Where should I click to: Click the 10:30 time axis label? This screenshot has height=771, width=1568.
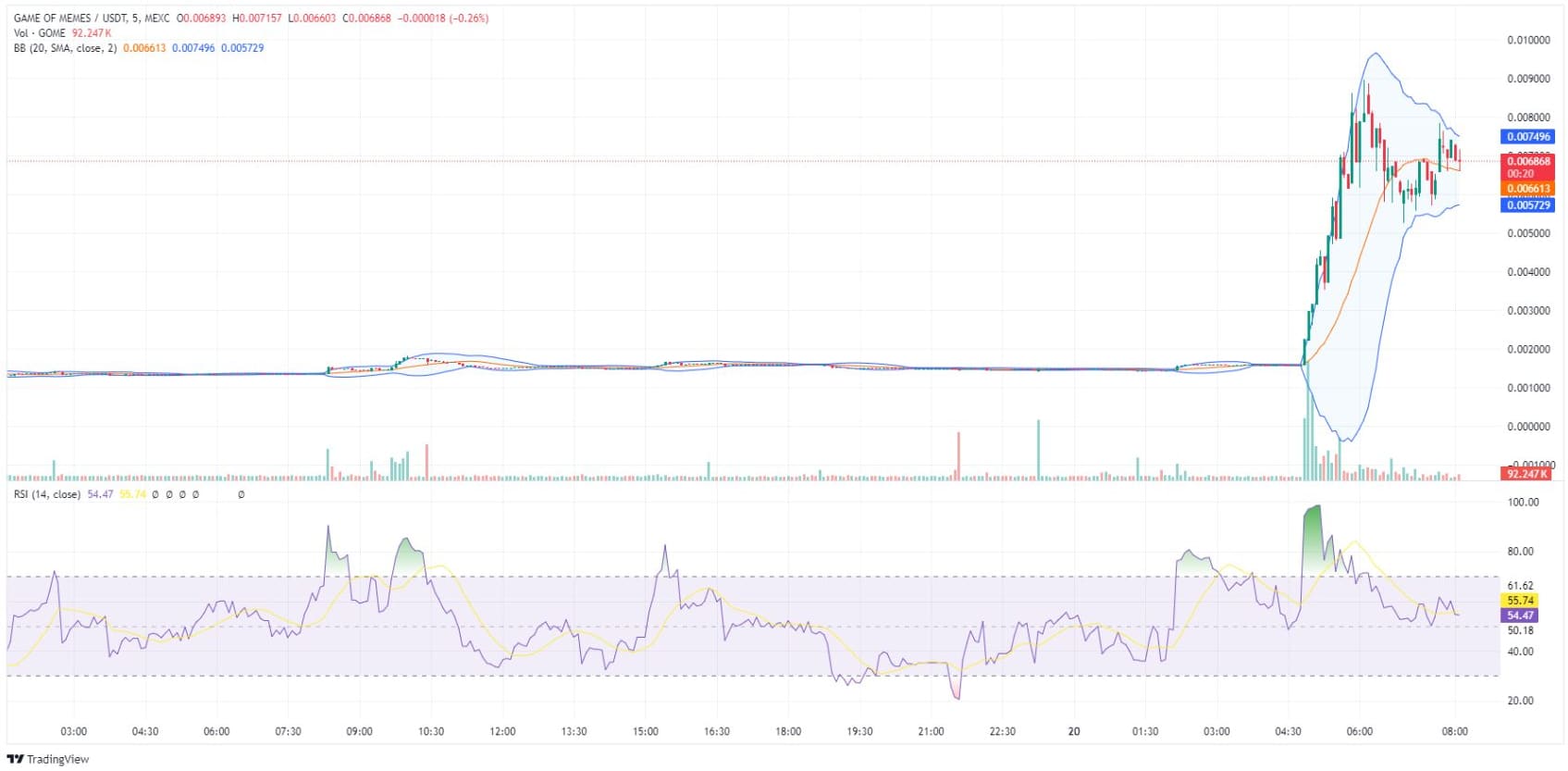[x=431, y=732]
